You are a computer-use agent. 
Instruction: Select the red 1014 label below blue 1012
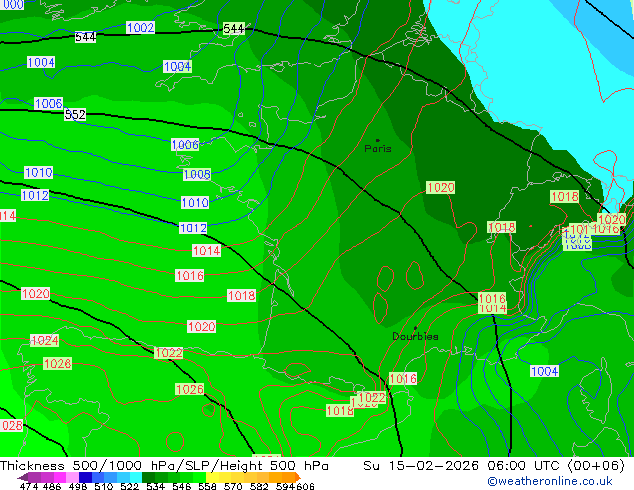click(x=206, y=251)
